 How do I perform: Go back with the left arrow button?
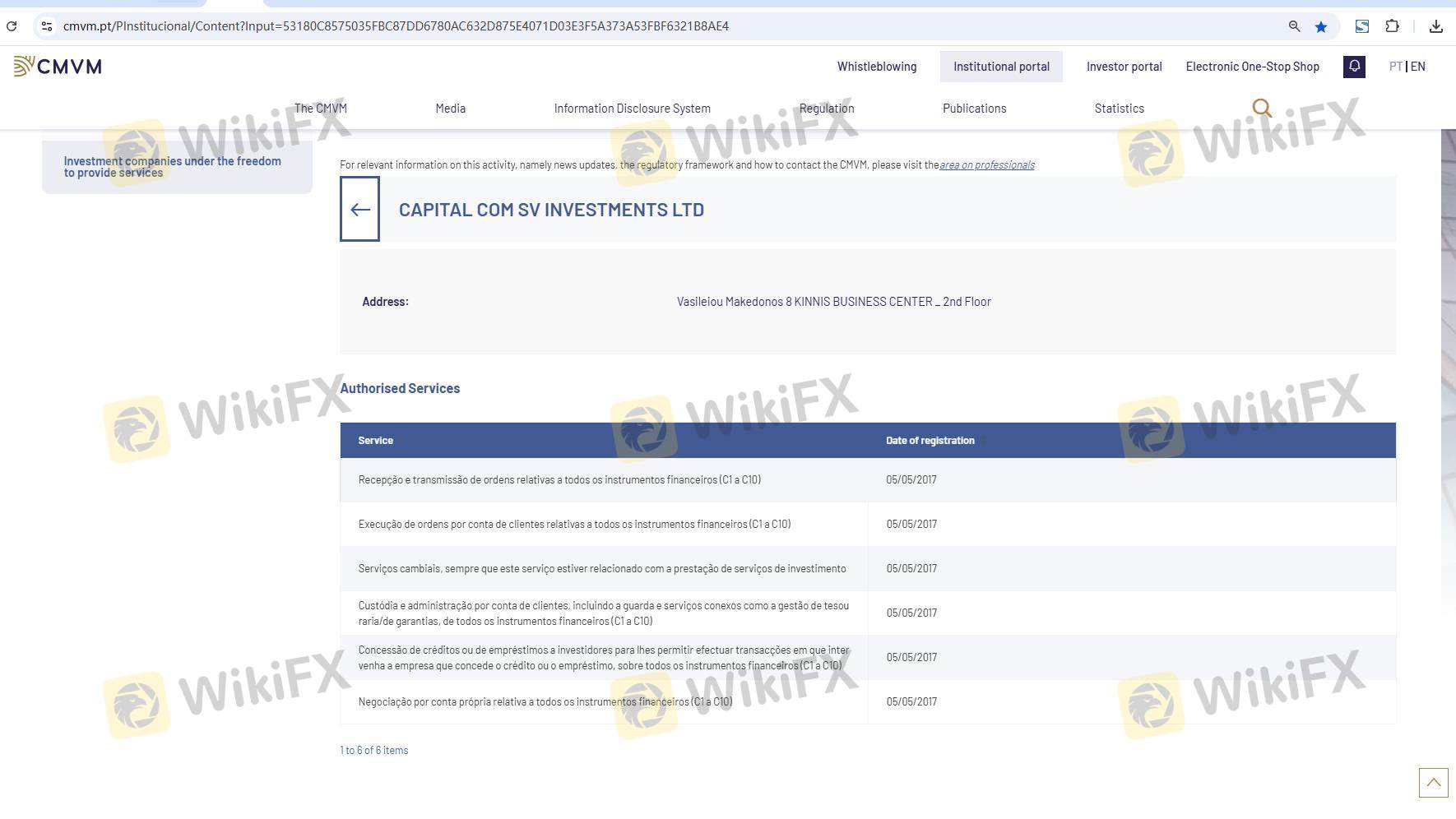click(359, 209)
